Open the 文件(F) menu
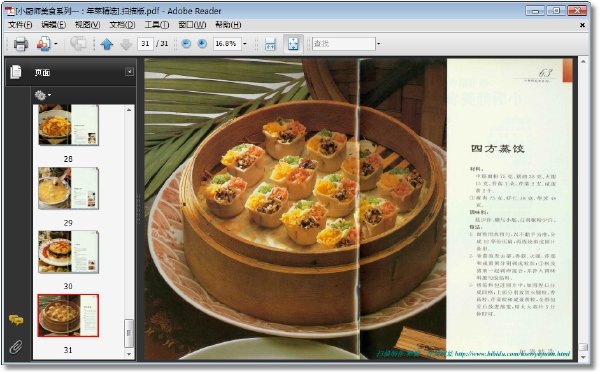The height and width of the screenshot is (374, 600). coord(20,25)
